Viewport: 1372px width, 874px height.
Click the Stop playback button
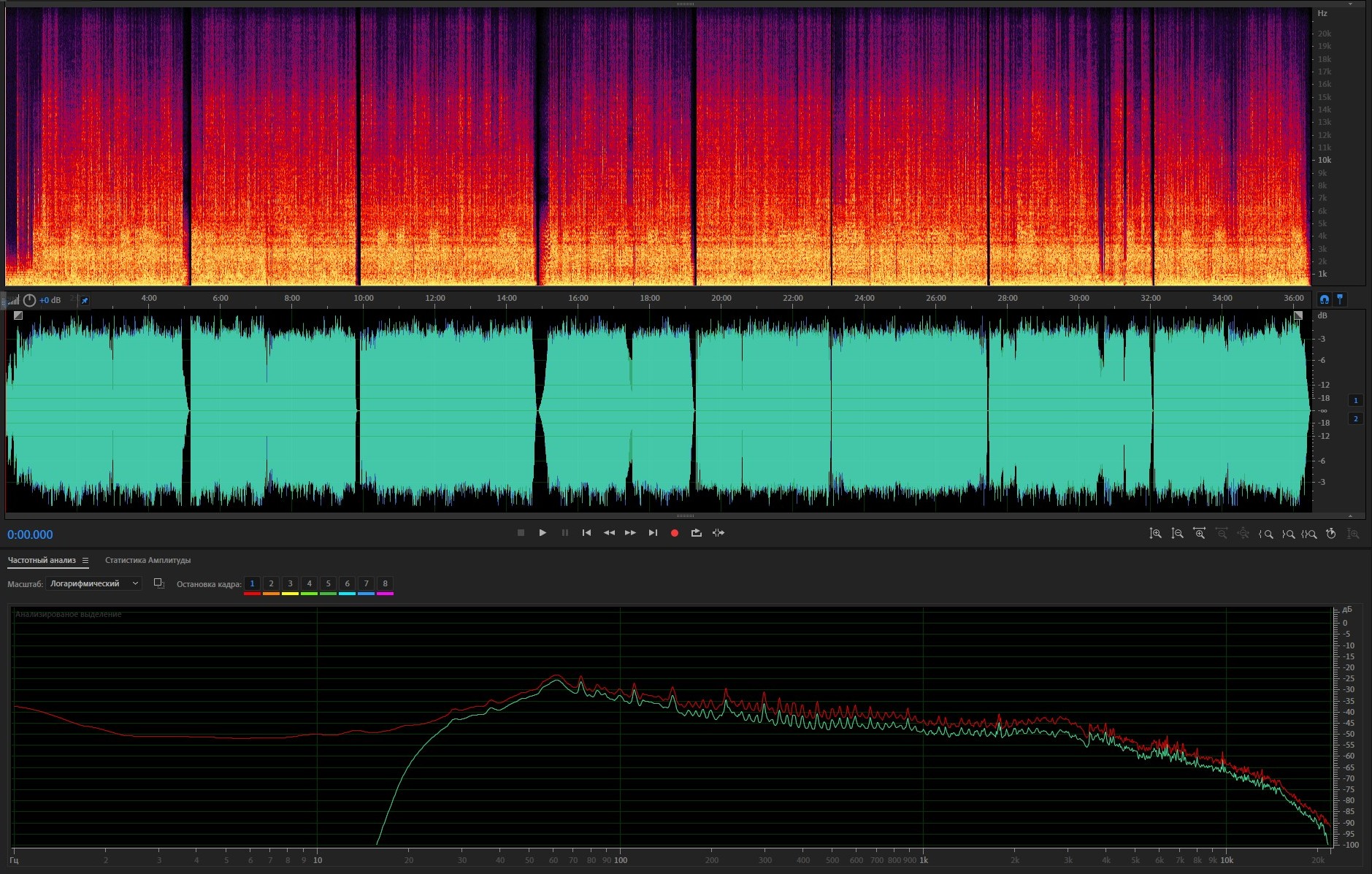click(x=521, y=533)
